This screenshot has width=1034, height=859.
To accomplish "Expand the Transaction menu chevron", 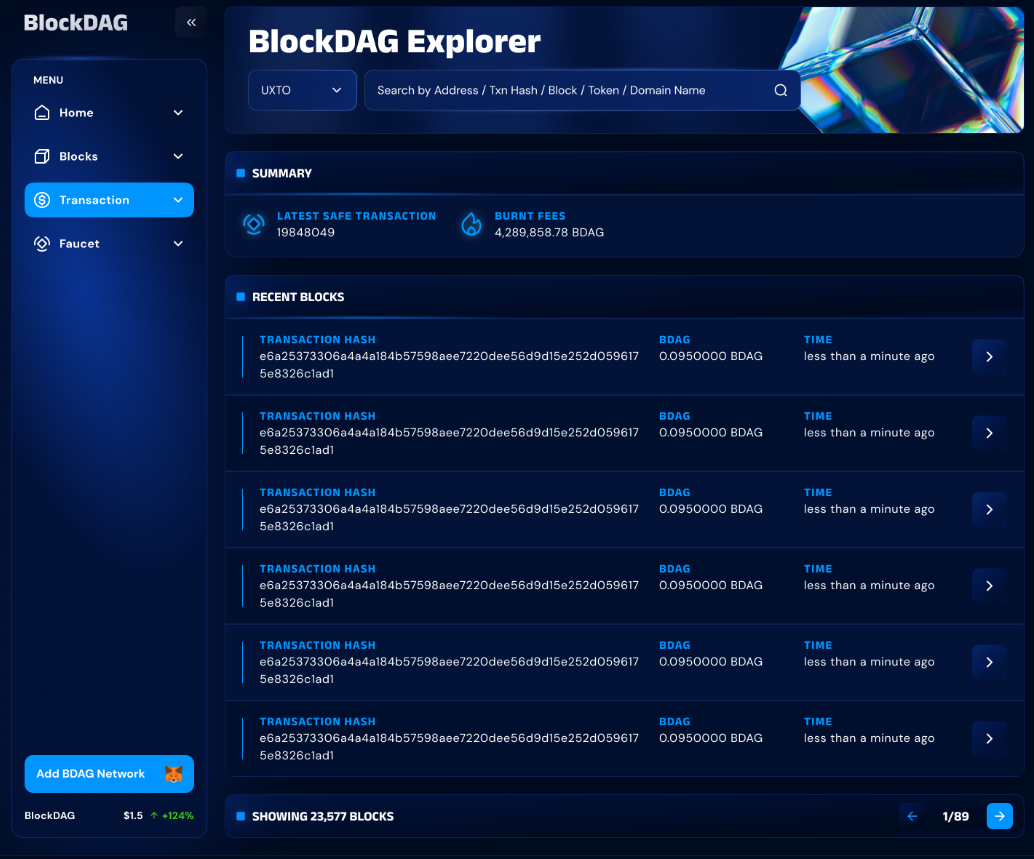I will click(178, 200).
